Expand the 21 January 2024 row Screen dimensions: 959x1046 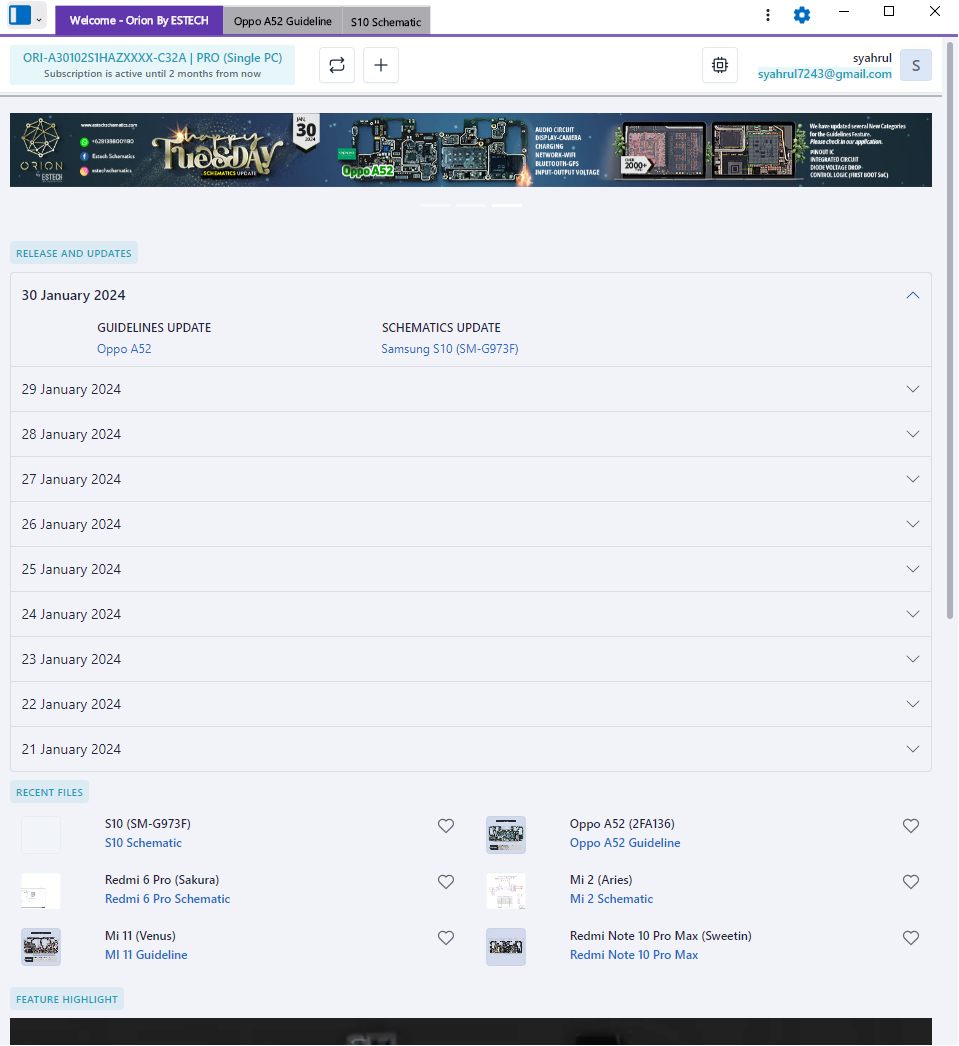[x=471, y=749]
